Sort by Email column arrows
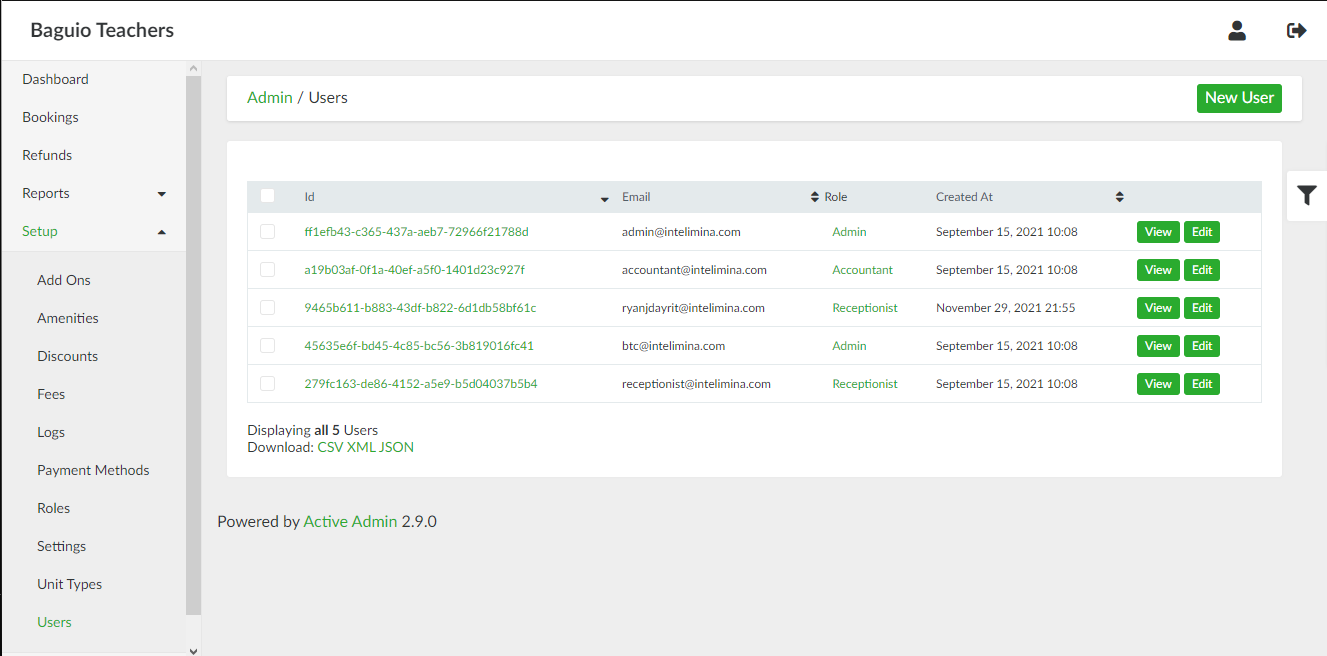The image size is (1327, 656). (814, 197)
